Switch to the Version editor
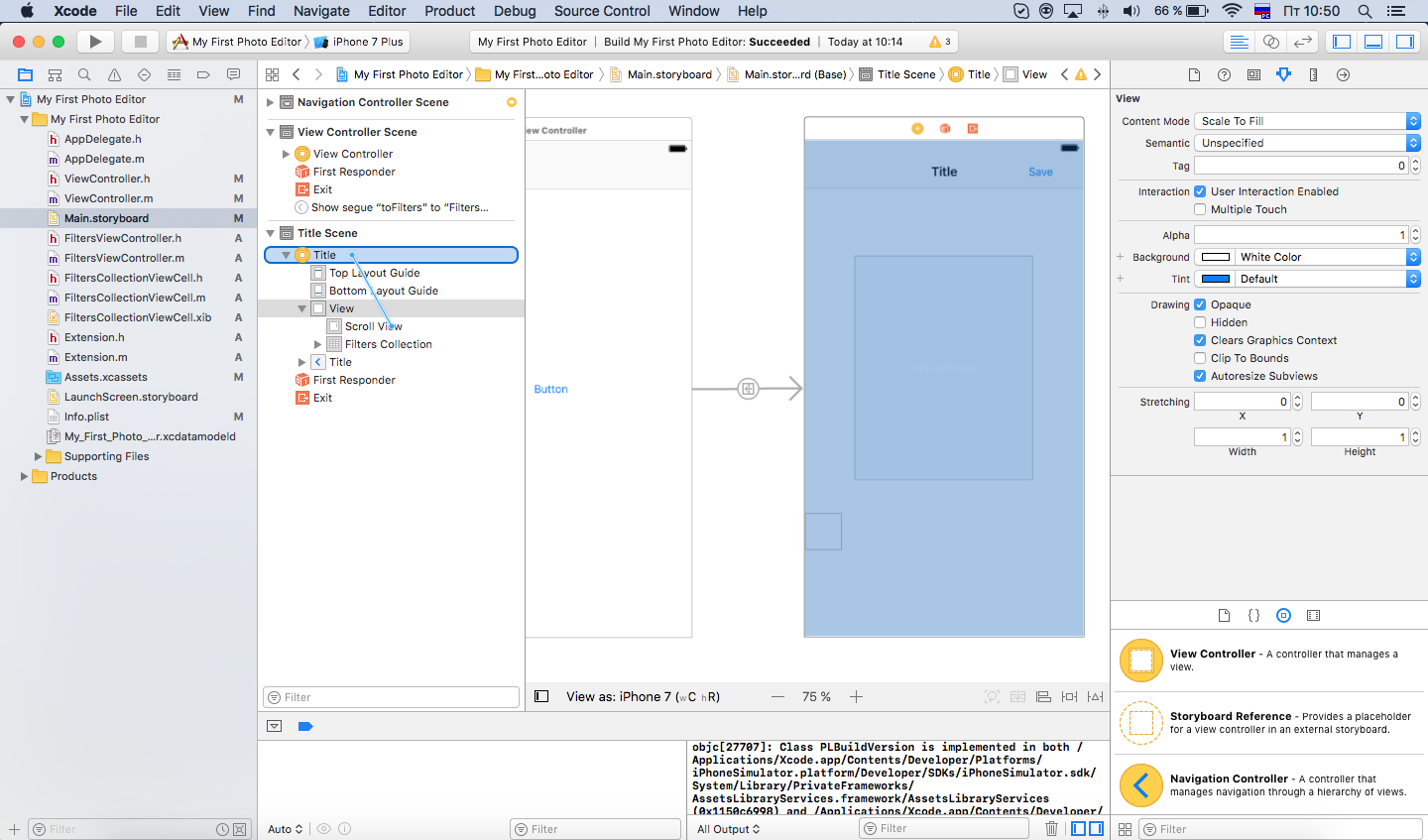 (x=1303, y=42)
